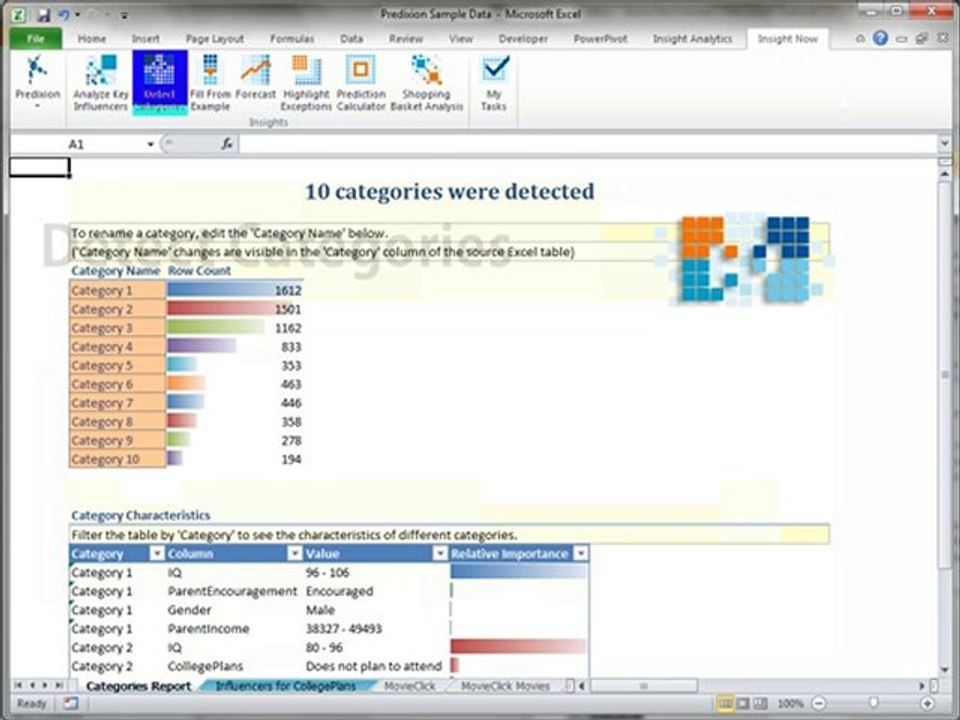Run Analyze Key Influencers
This screenshot has height=720, width=960.
point(101,83)
